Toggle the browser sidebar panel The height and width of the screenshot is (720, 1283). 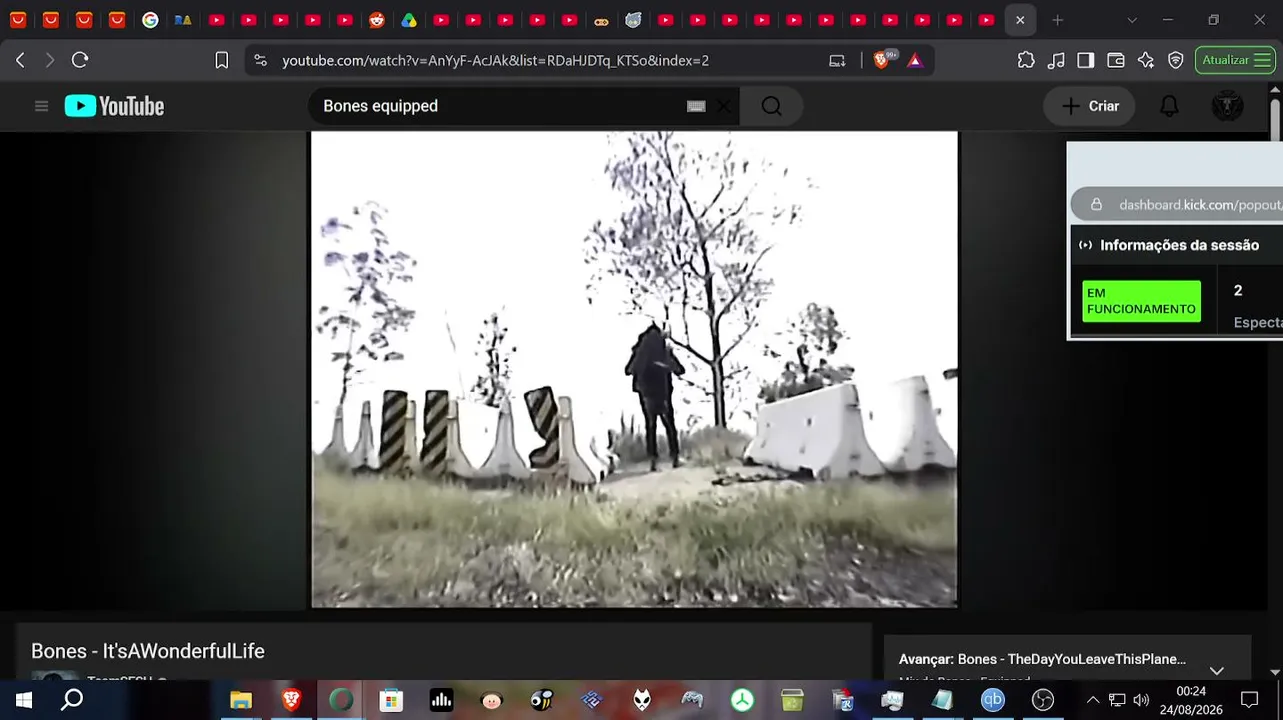pyautogui.click(x=1086, y=60)
